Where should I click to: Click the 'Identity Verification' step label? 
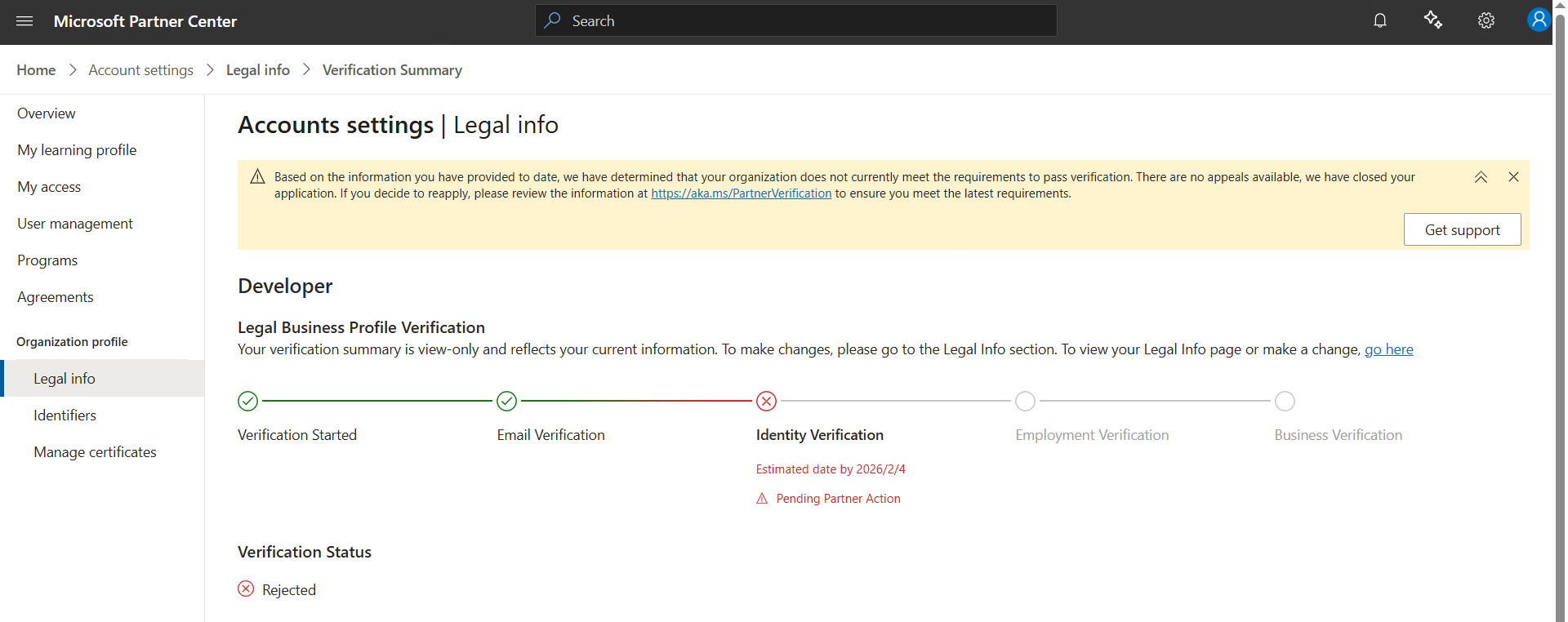[819, 435]
